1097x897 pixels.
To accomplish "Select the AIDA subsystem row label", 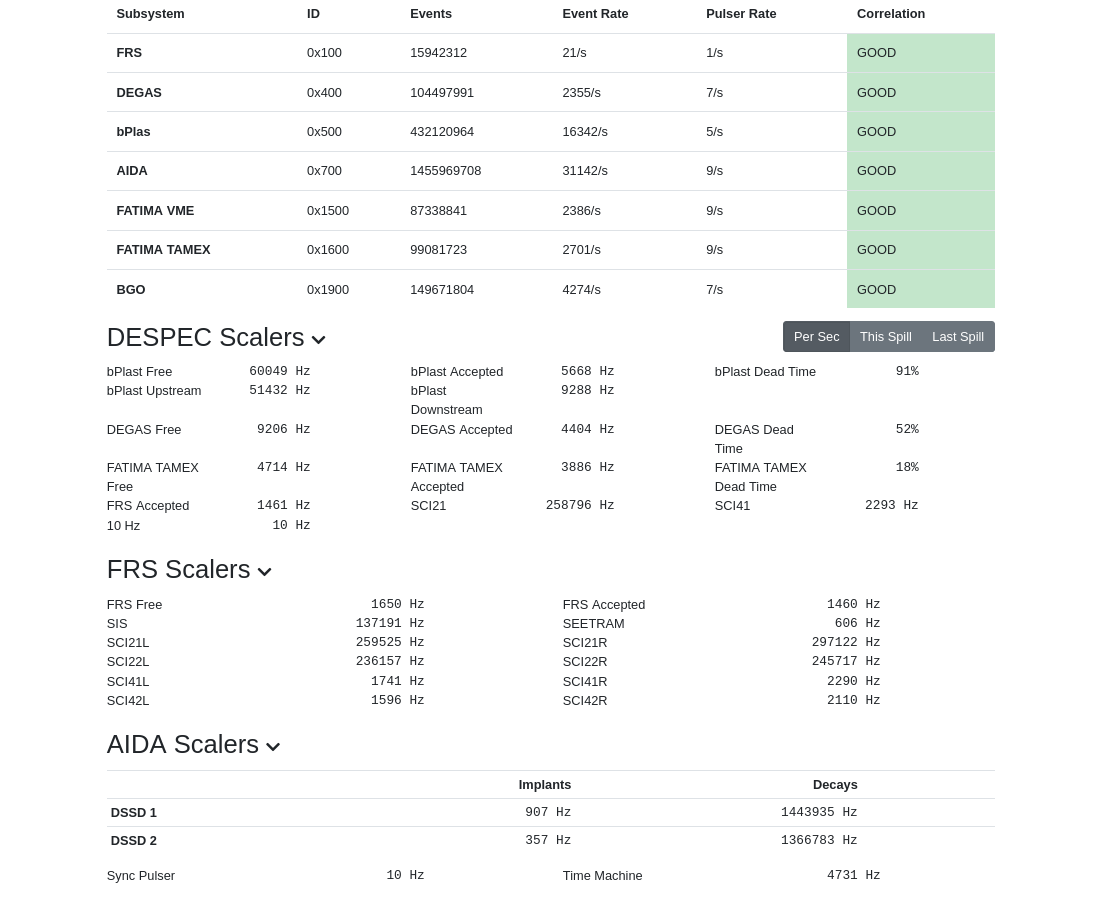I will [x=132, y=171].
